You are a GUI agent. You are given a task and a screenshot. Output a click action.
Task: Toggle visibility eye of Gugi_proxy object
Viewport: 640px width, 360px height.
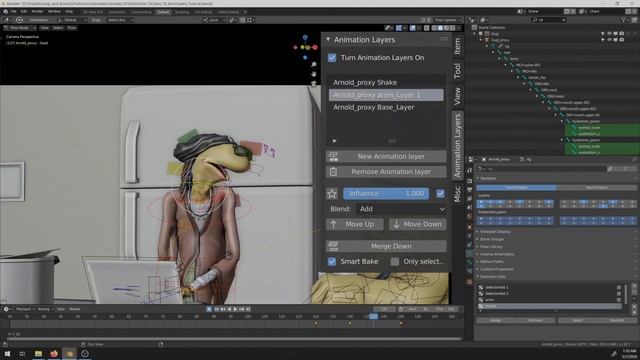coord(609,40)
